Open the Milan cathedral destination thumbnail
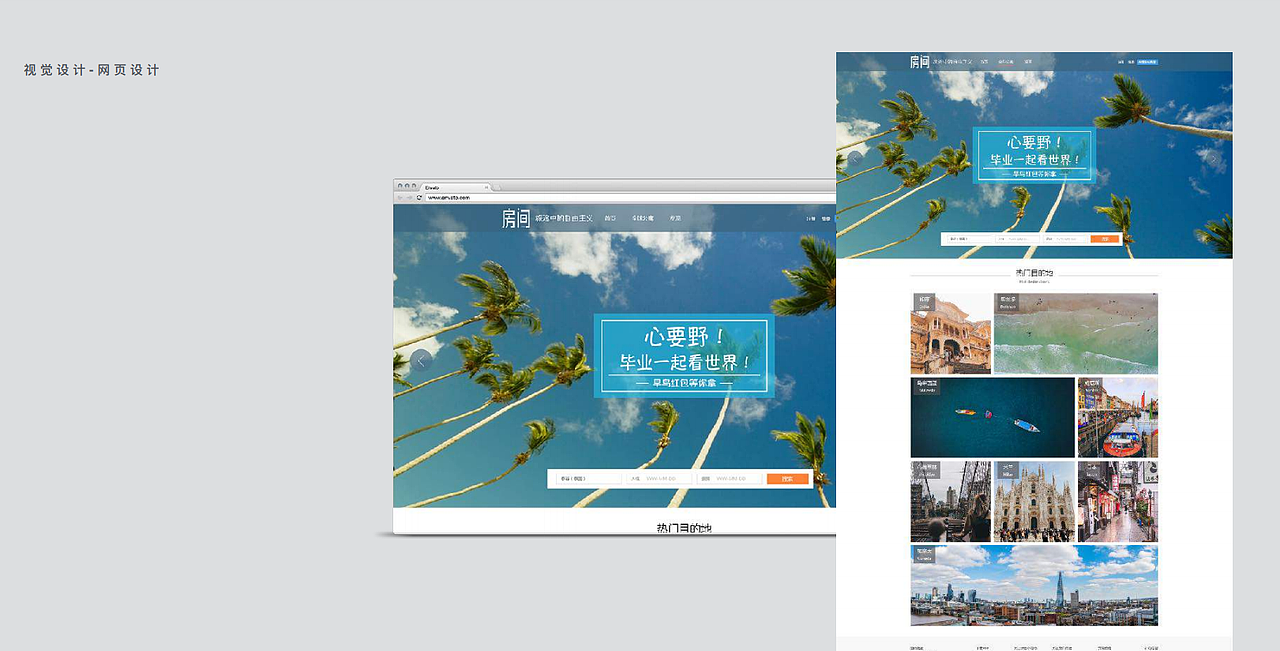 [x=1034, y=501]
